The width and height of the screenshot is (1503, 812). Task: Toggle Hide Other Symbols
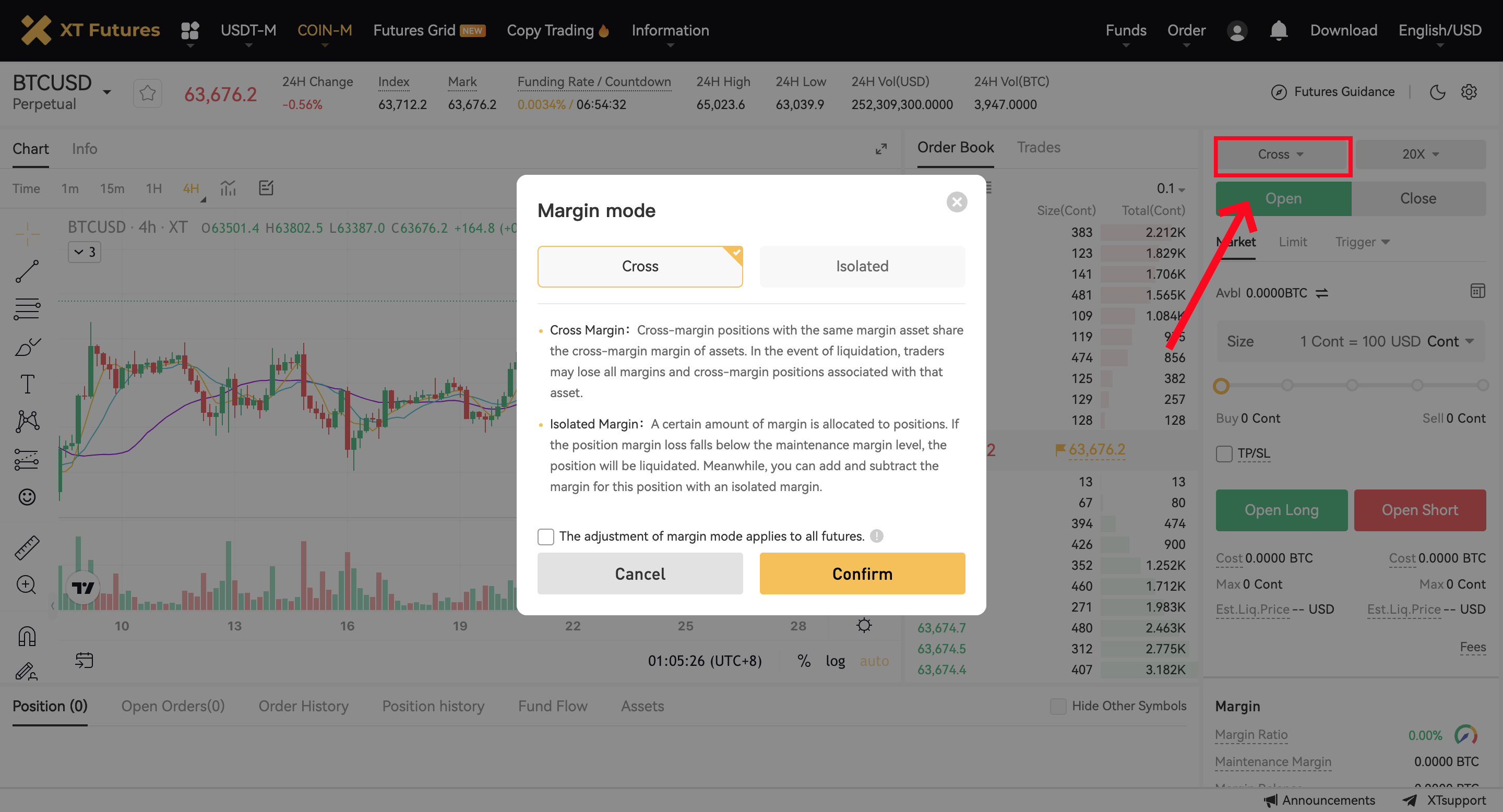(x=1058, y=707)
